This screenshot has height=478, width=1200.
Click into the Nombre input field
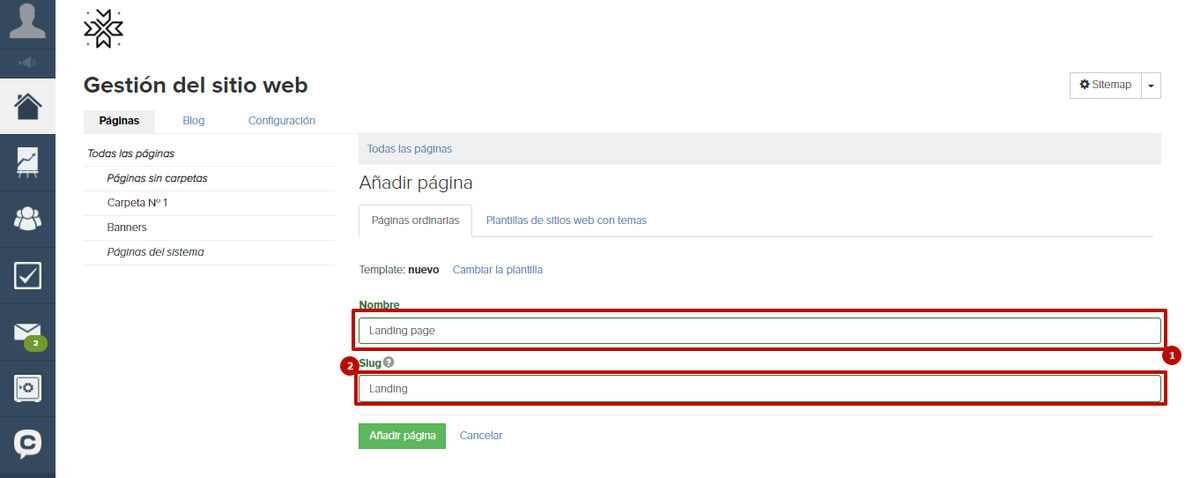(760, 330)
